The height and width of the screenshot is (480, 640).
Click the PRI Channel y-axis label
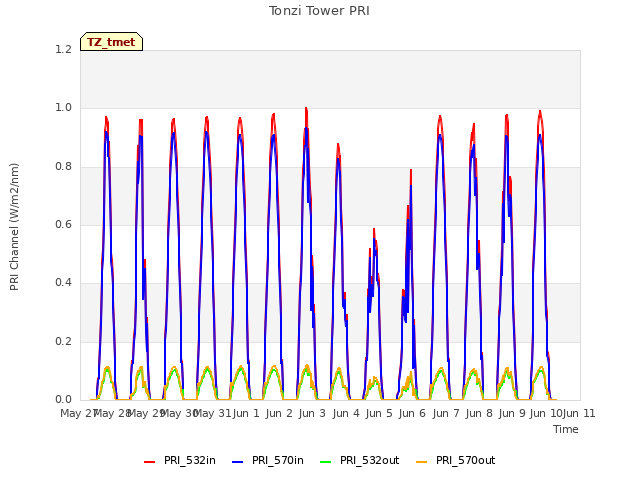tap(14, 227)
